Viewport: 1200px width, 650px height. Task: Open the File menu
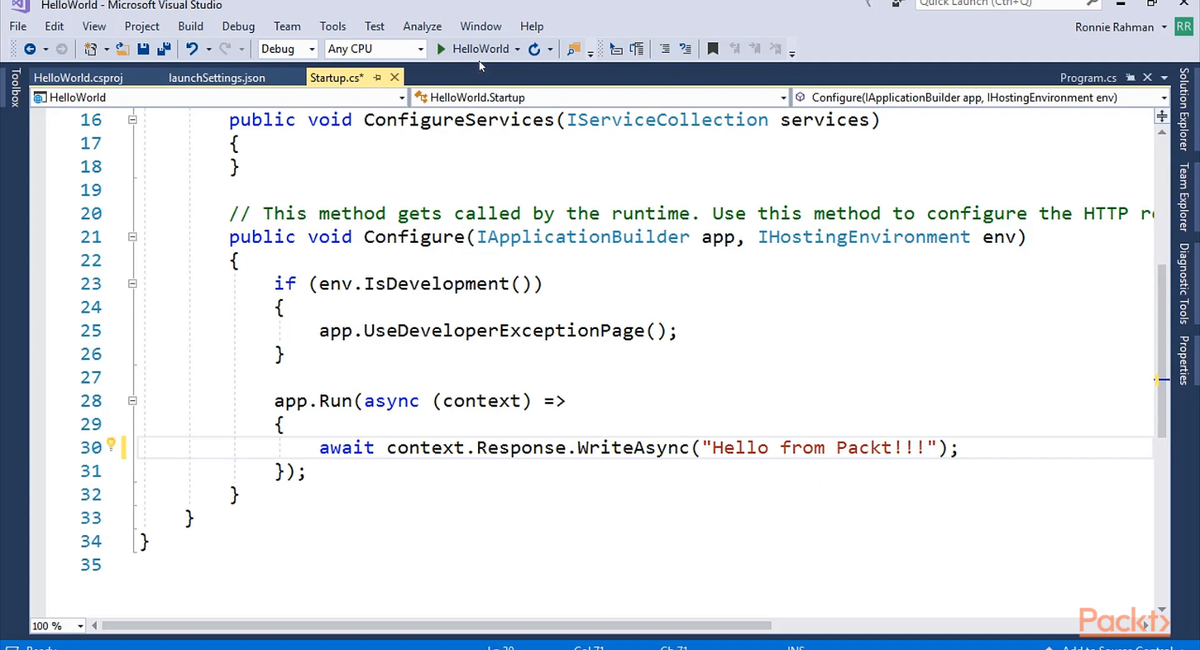18,26
